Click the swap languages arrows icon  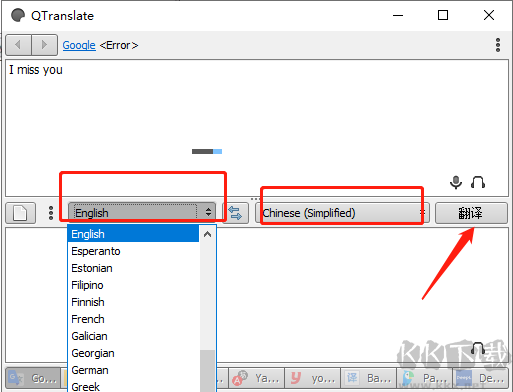point(235,213)
